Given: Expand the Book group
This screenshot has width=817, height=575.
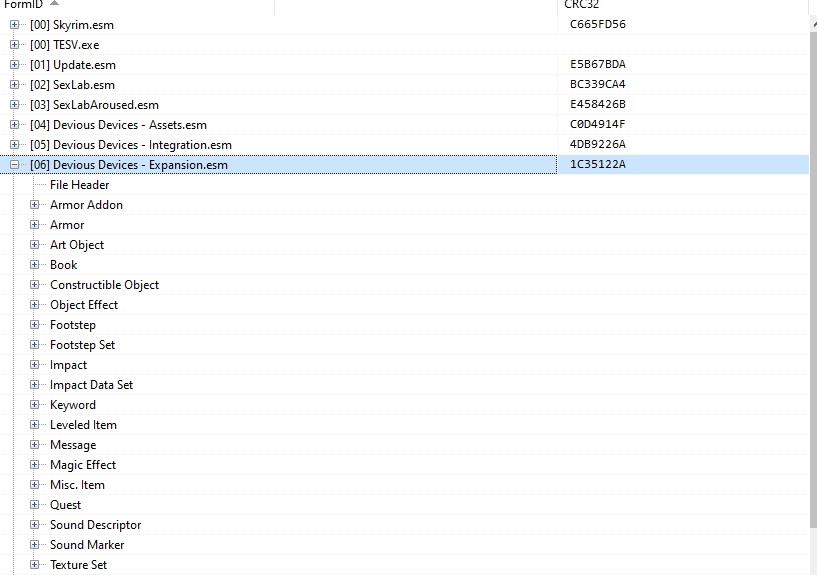Looking at the screenshot, I should 34,265.
